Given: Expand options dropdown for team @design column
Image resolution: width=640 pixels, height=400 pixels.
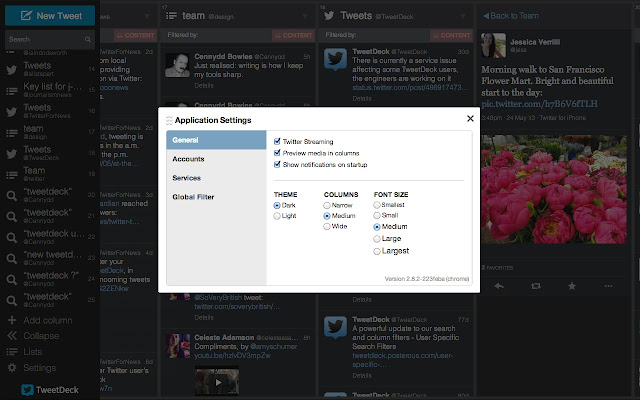Looking at the screenshot, I should click(305, 16).
